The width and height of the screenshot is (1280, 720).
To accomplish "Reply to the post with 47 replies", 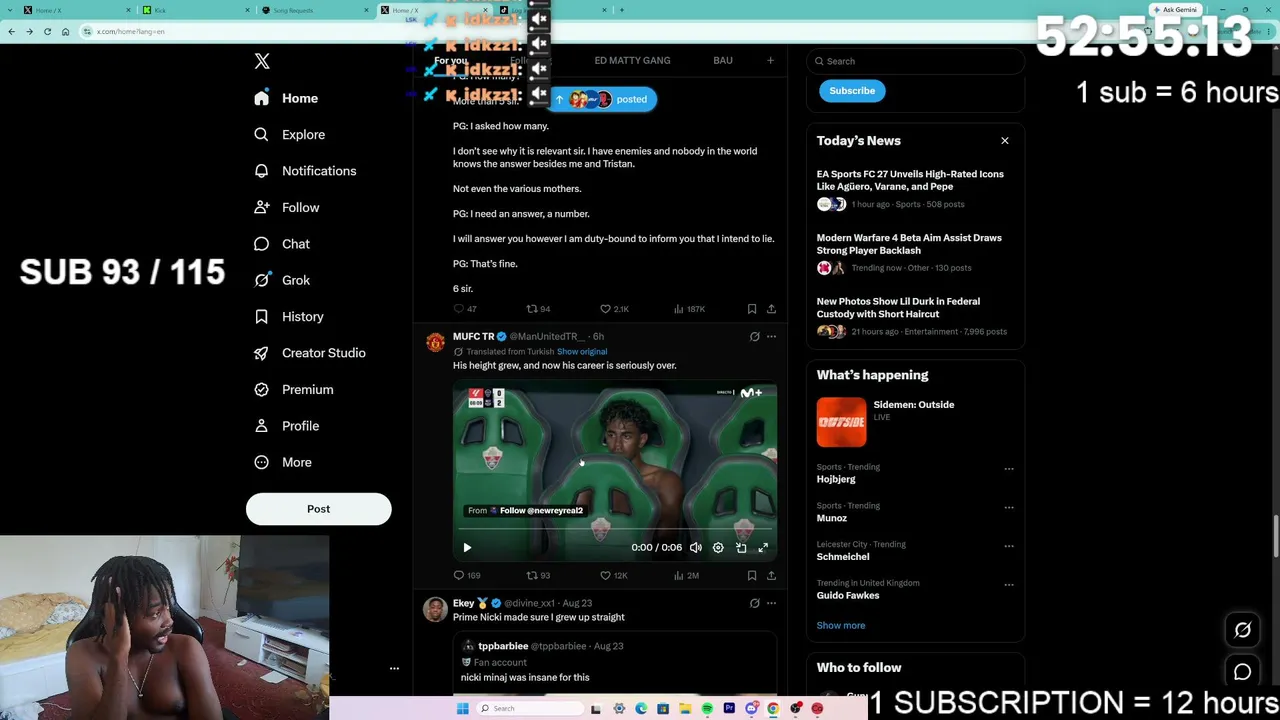I will [x=465, y=309].
